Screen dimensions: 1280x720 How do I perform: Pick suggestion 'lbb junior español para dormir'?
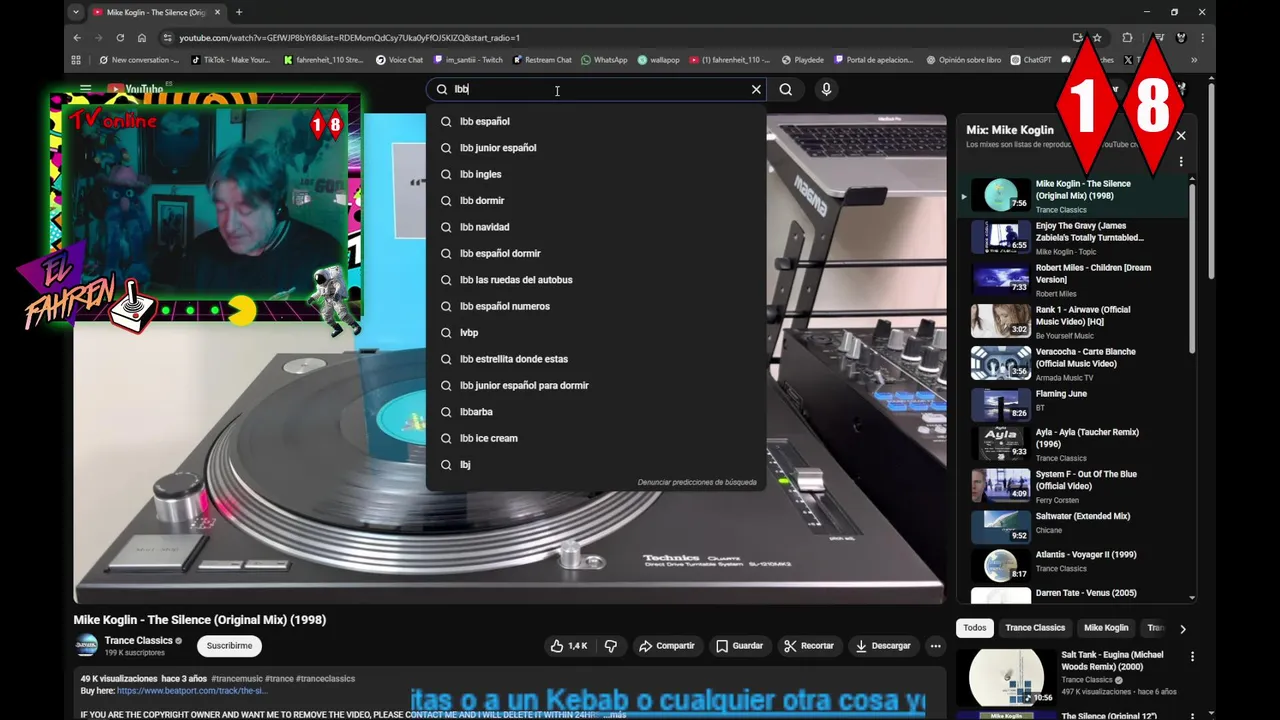point(596,385)
